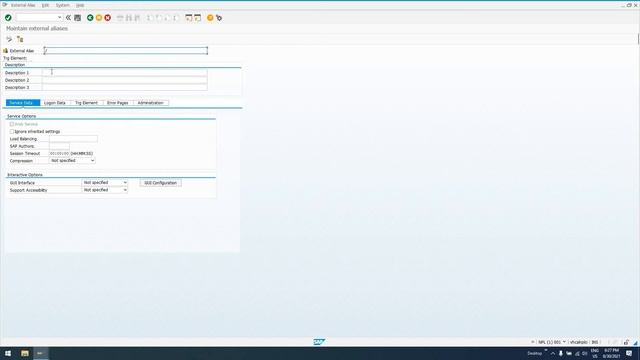Switch to the Trg Element tab
This screenshot has width=640, height=360.
87,103
